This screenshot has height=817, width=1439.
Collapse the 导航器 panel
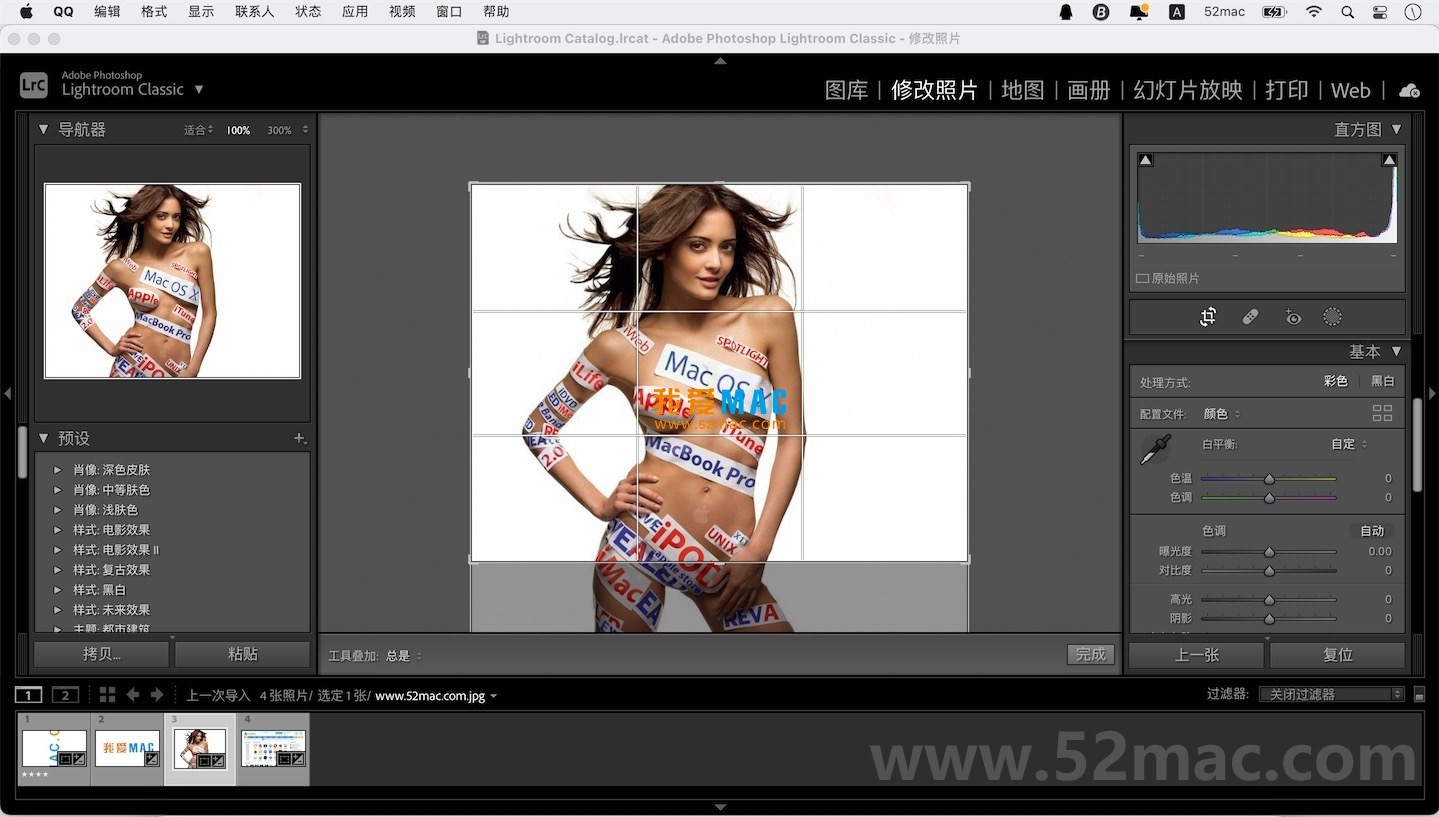point(43,129)
